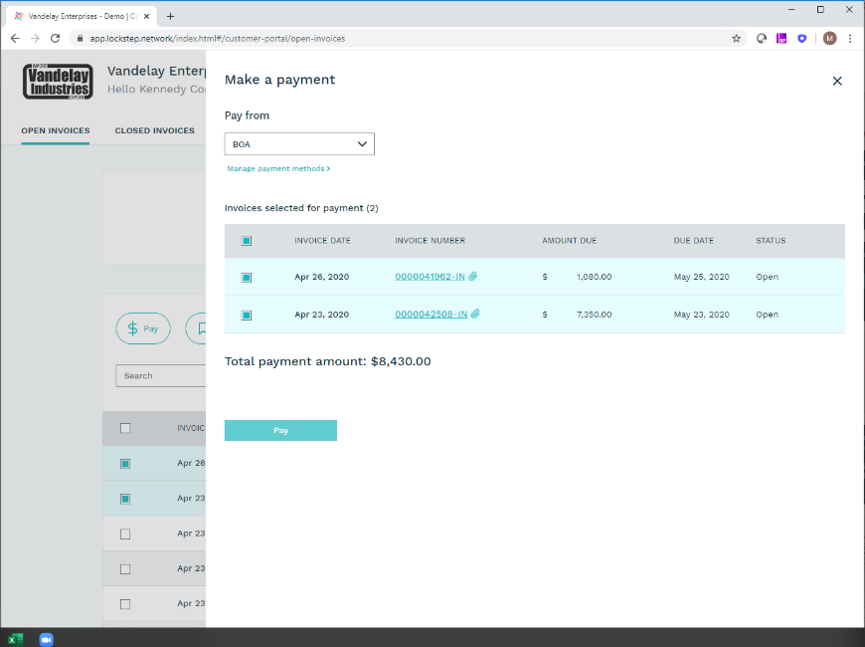Click the address bar URL
Image resolution: width=865 pixels, height=647 pixels.
click(217, 39)
